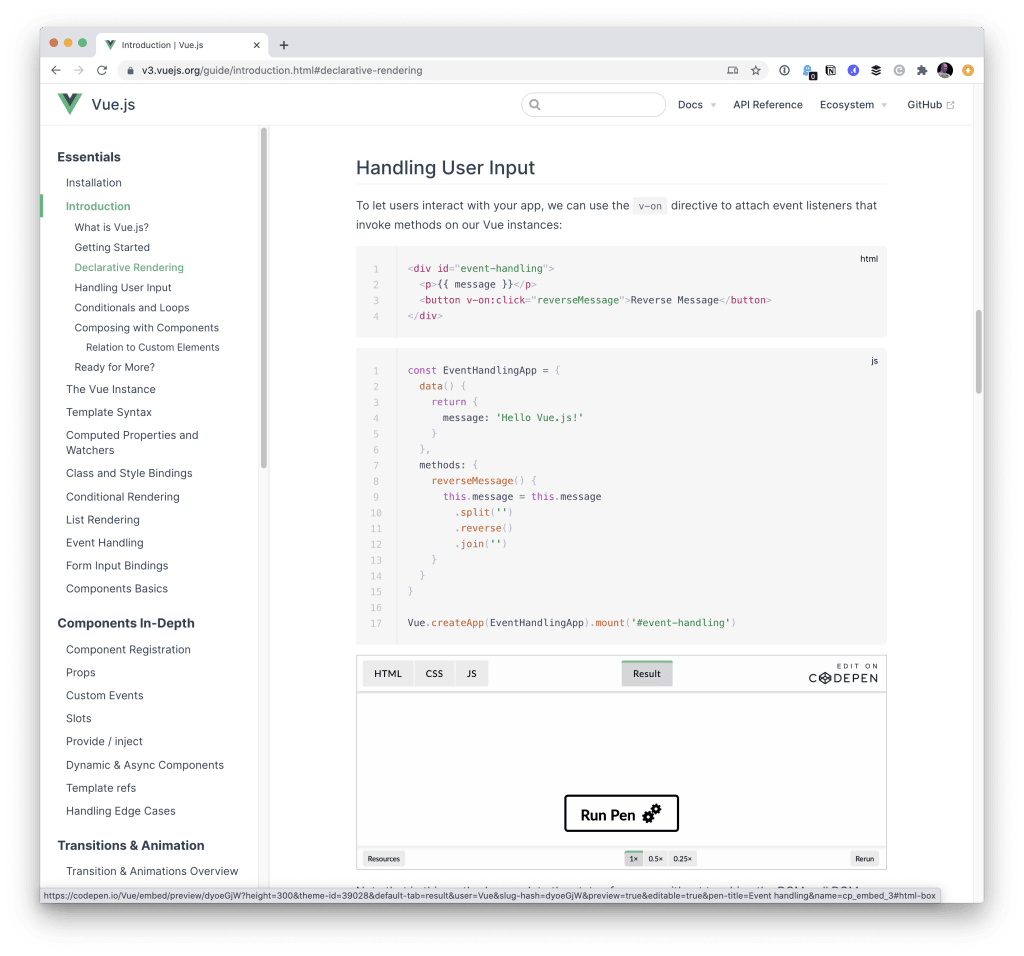Select the JS tab in the CodePen embed
The image size is (1024, 956).
tap(471, 673)
